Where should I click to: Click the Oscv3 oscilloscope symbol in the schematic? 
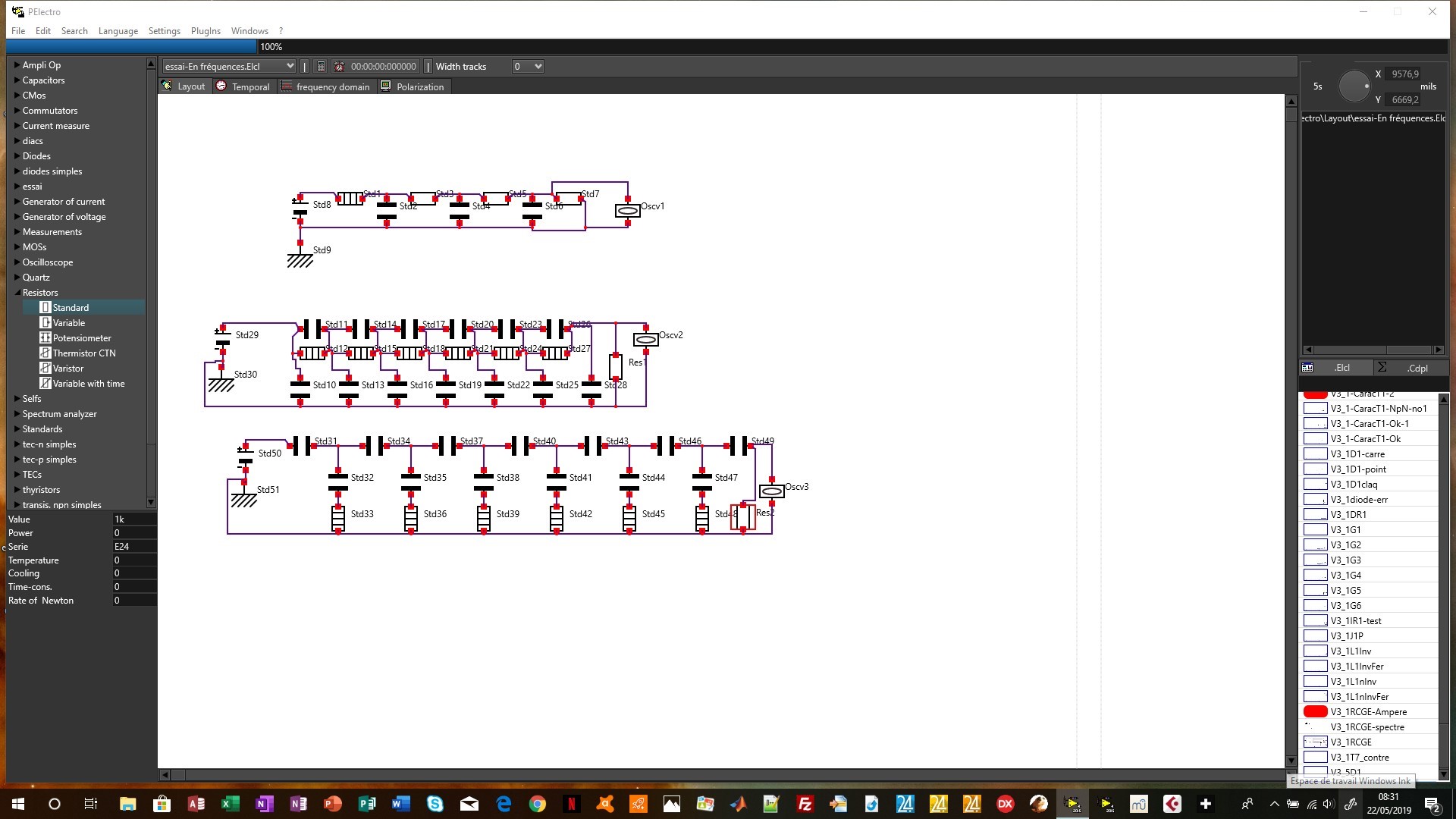click(771, 491)
